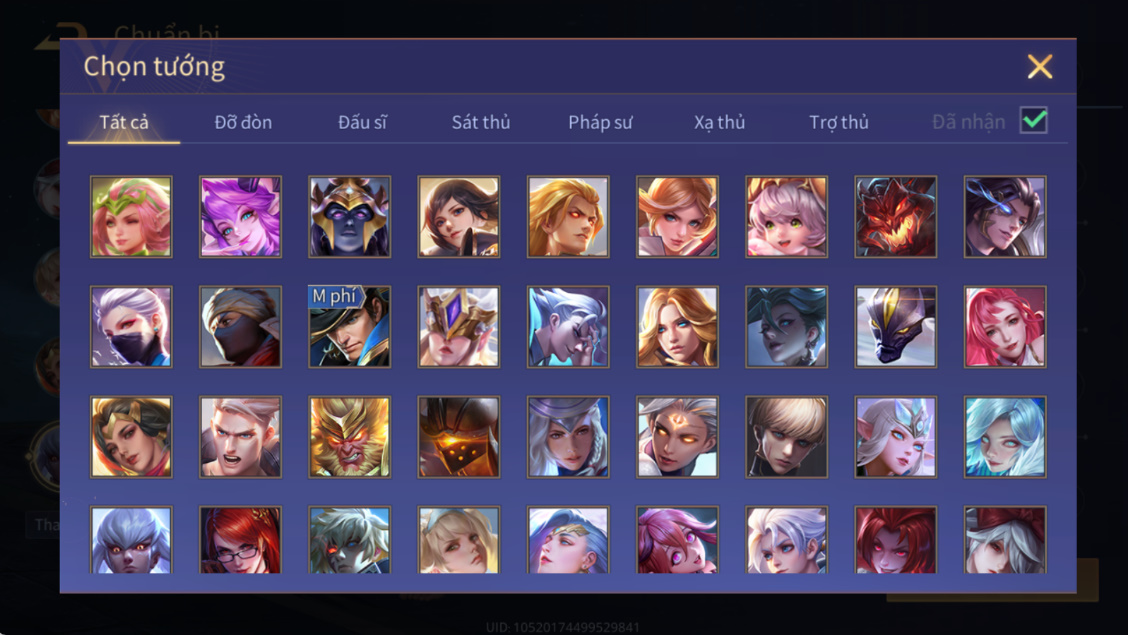Pick the red-haired hero wearing glasses

[x=240, y=539]
